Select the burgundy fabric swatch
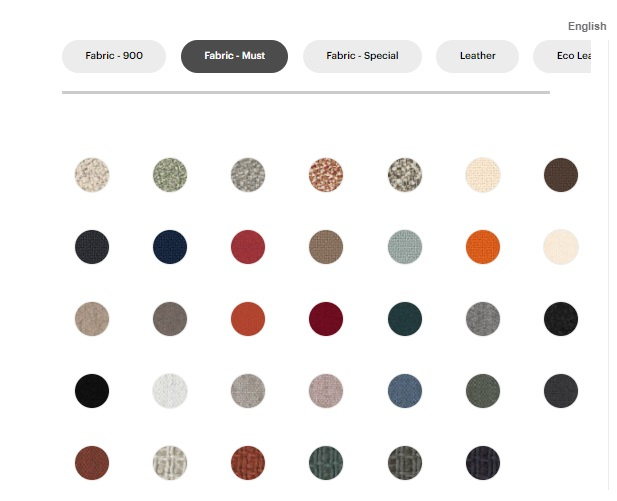The width and height of the screenshot is (617, 501). [x=326, y=319]
